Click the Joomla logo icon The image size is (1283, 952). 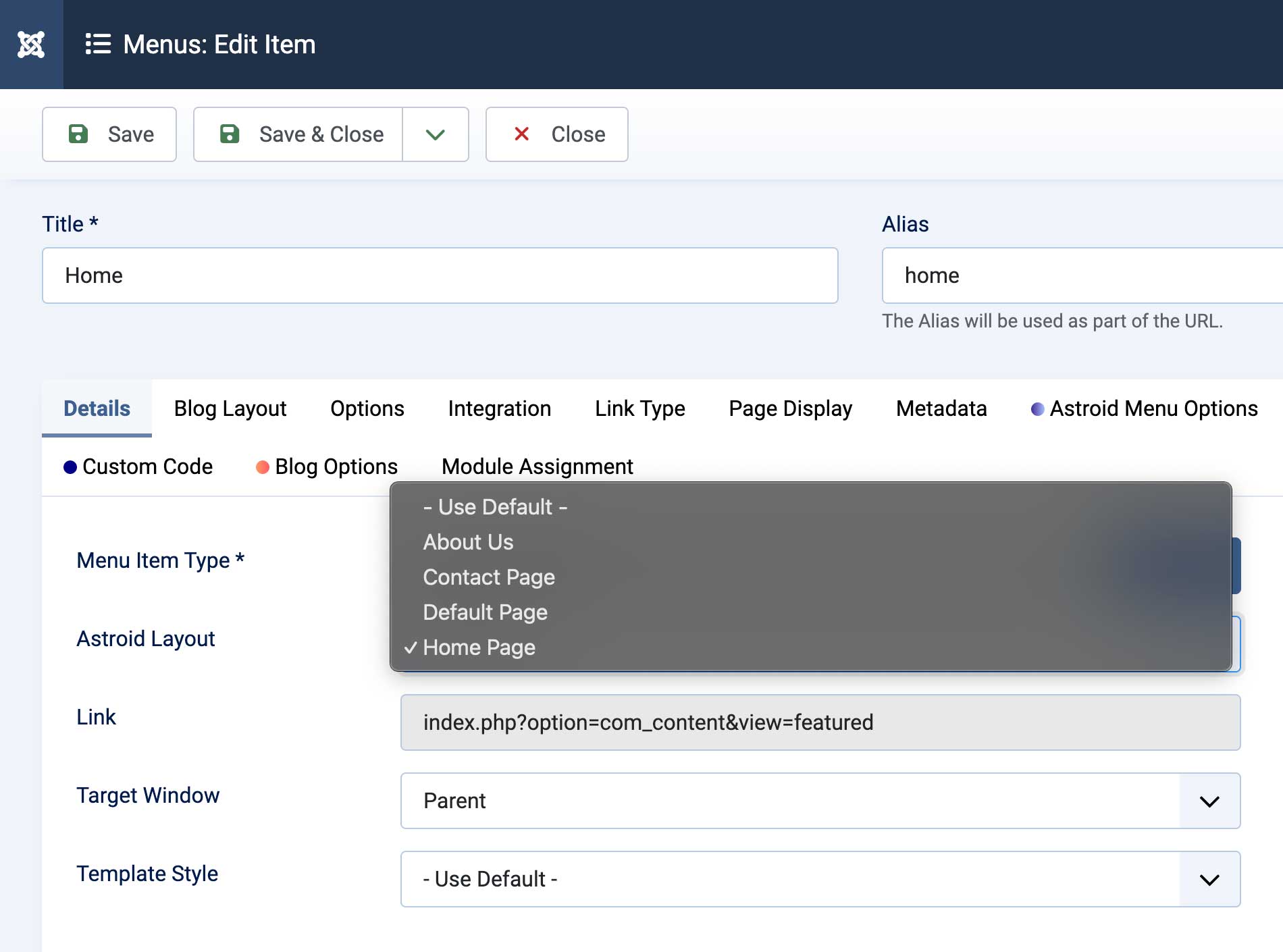point(31,45)
